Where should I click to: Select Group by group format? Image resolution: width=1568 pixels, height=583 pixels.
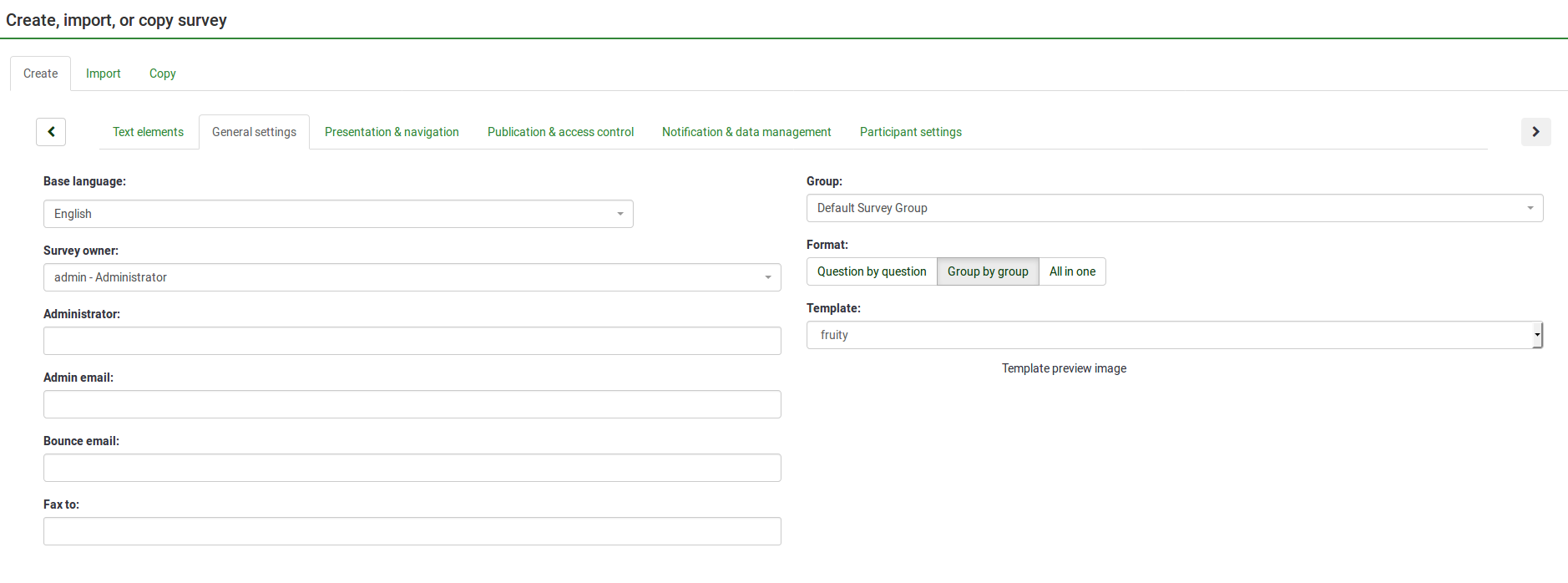(x=988, y=271)
